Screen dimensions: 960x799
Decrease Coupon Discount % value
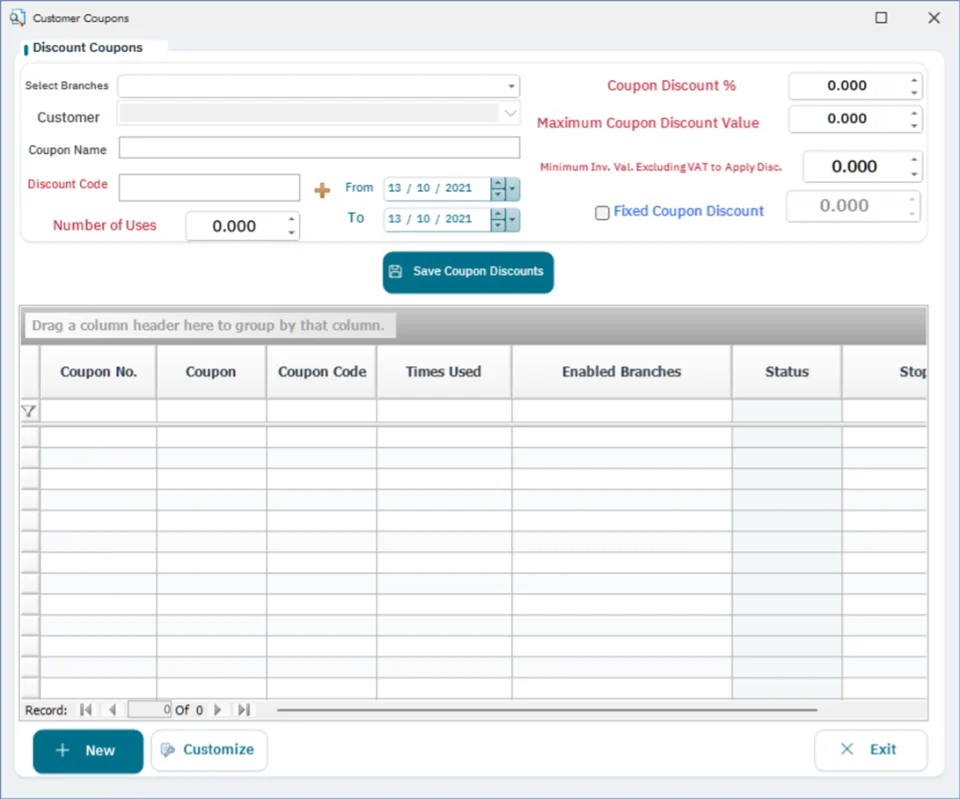[914, 92]
